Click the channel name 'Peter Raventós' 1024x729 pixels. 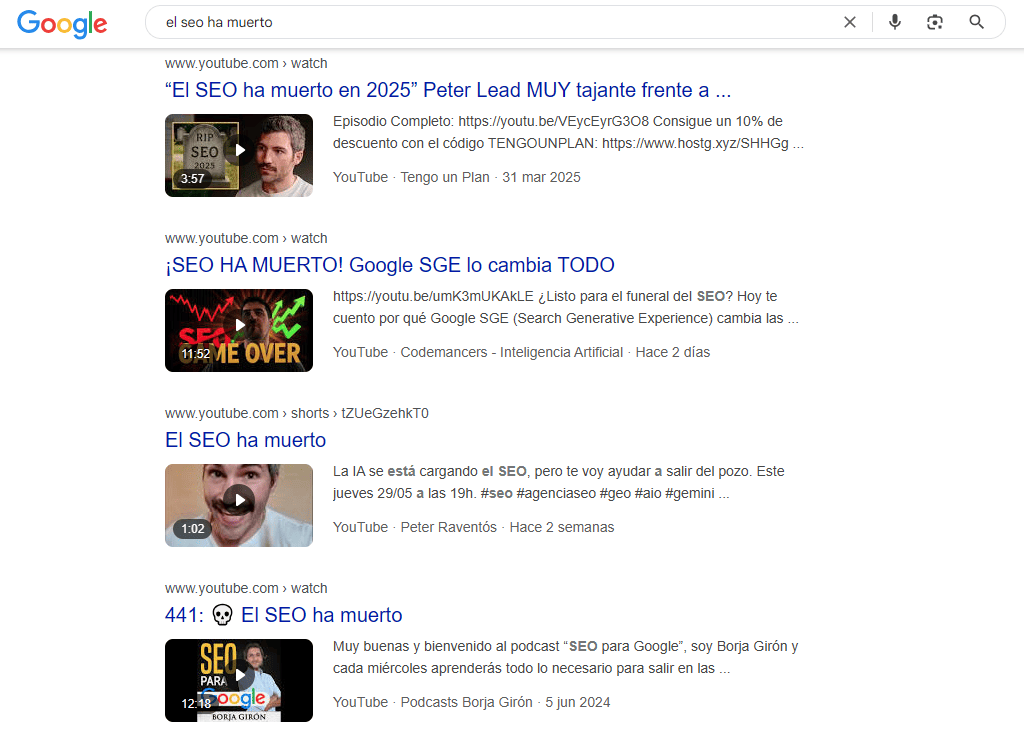click(449, 528)
